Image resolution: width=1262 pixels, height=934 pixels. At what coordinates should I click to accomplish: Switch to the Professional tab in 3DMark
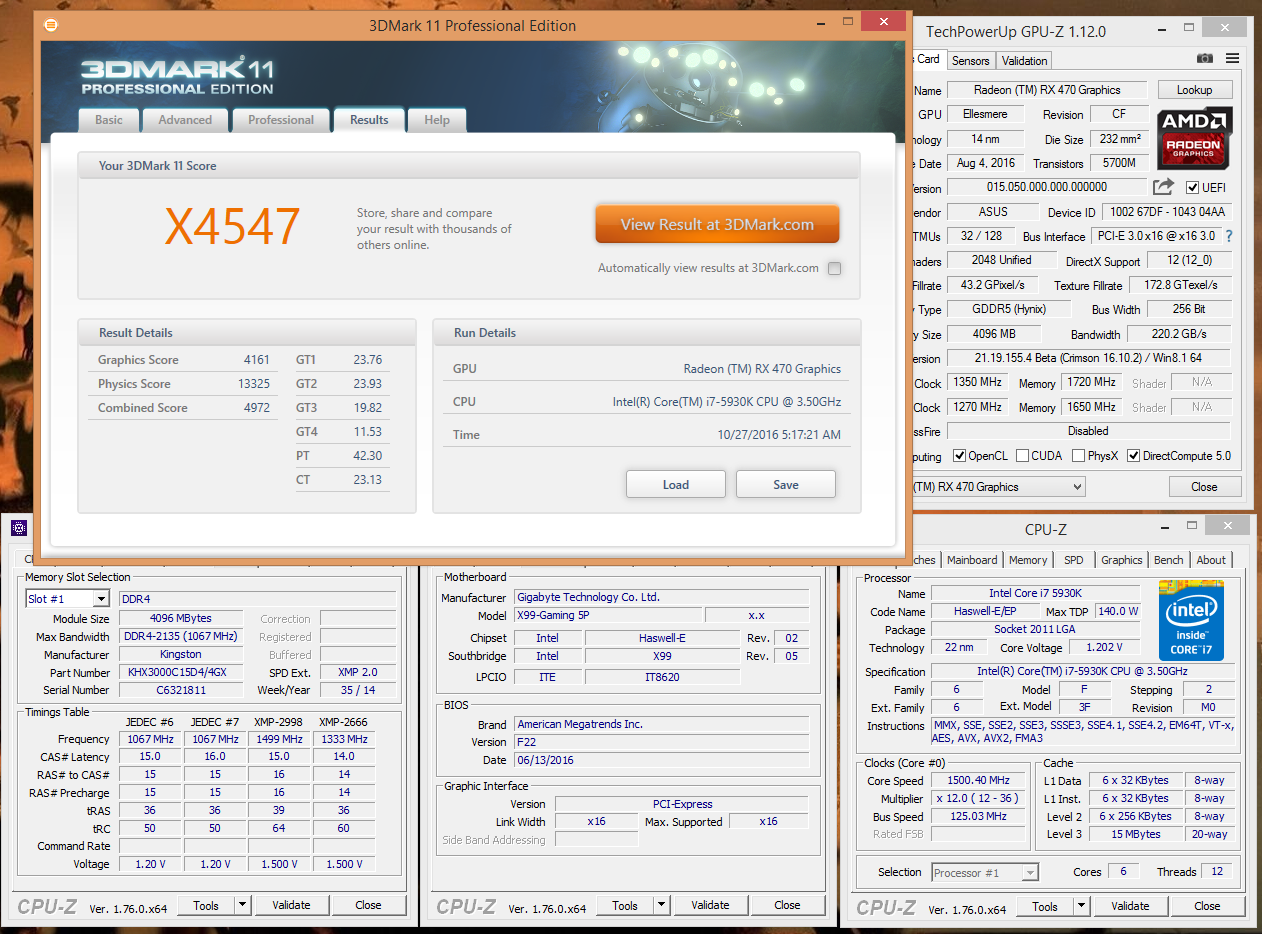click(281, 120)
